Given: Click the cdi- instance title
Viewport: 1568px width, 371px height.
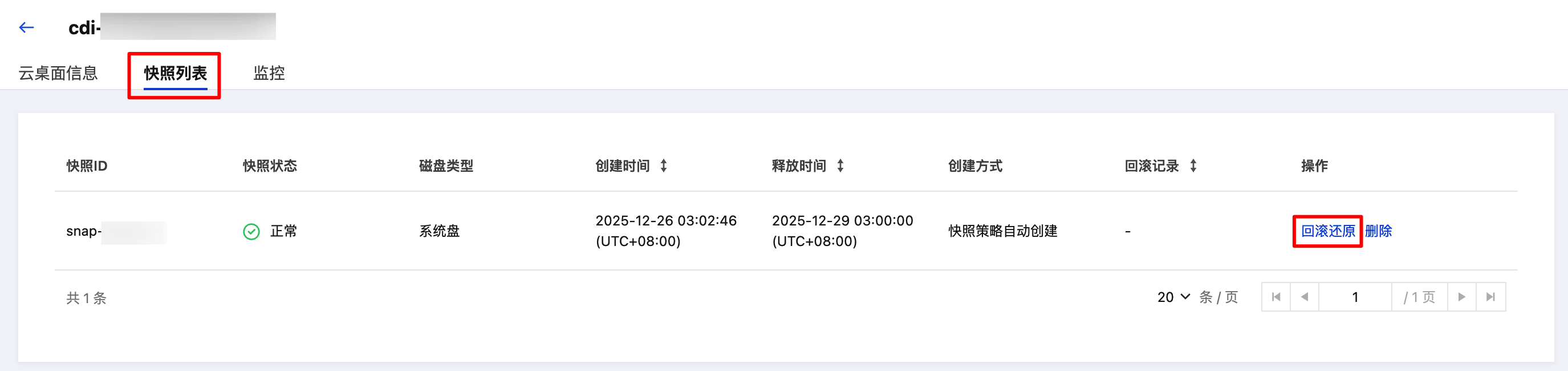Looking at the screenshot, I should 84,27.
